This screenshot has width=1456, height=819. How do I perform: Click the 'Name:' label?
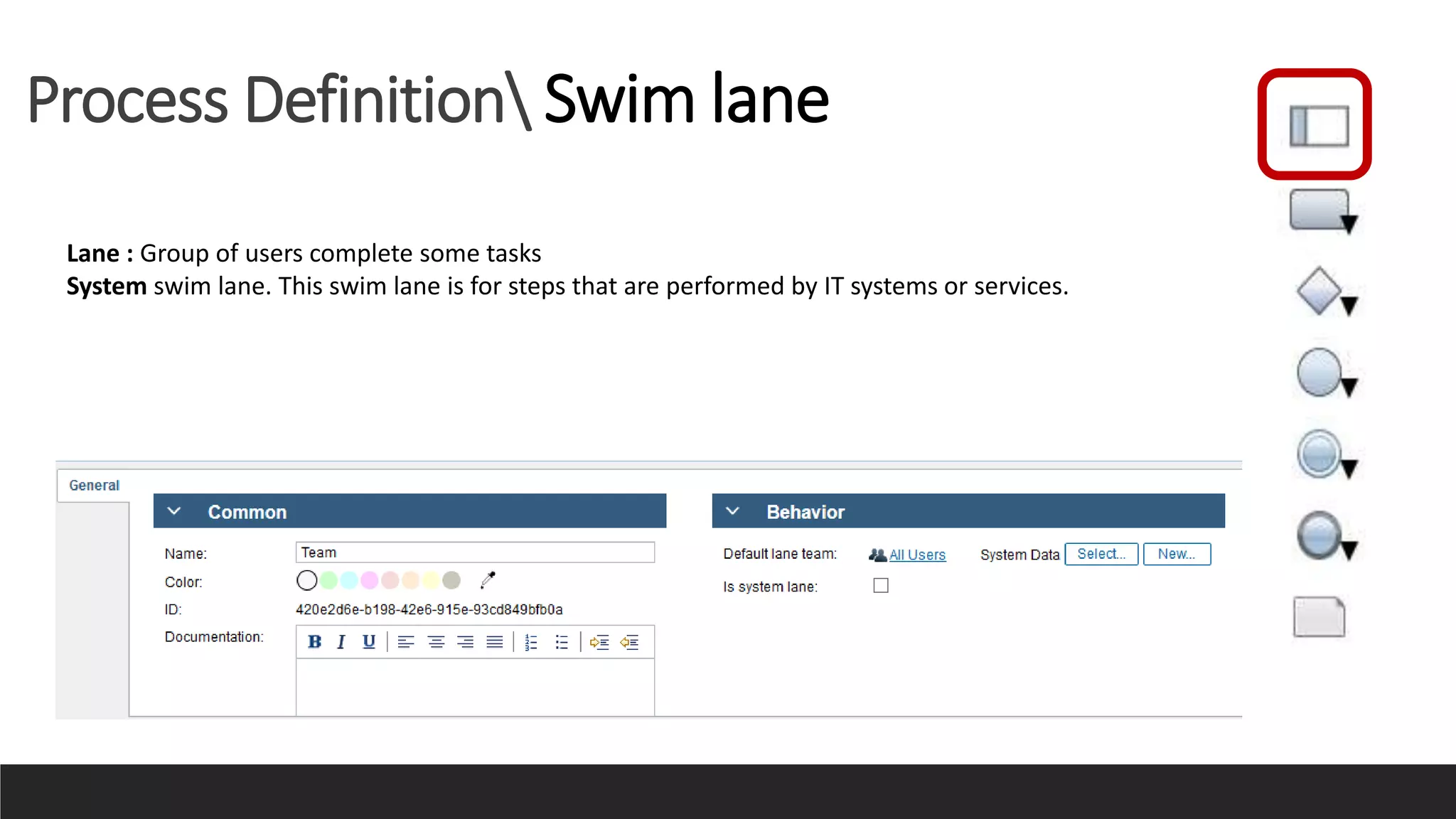pos(186,554)
